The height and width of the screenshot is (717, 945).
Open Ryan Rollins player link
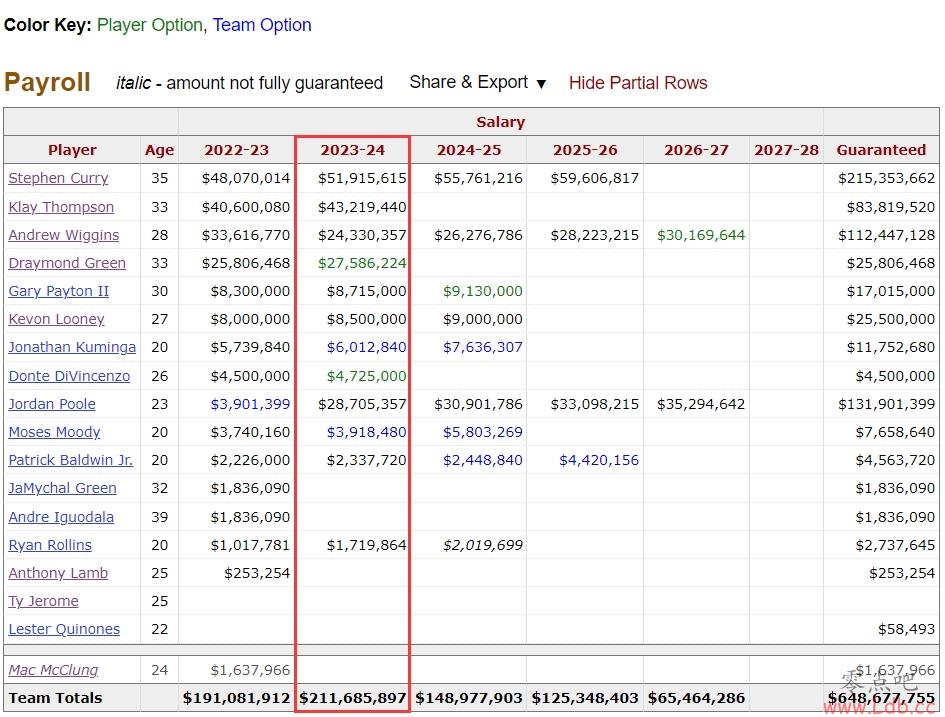pyautogui.click(x=50, y=545)
